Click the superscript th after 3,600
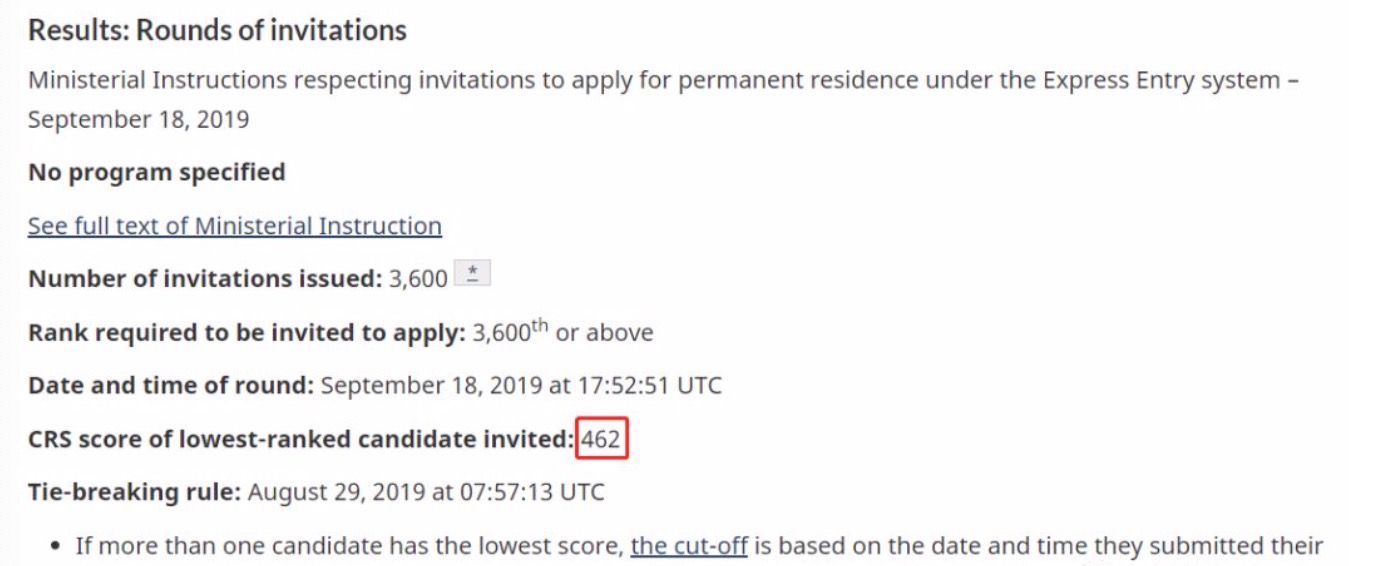1396x566 pixels. tap(540, 325)
